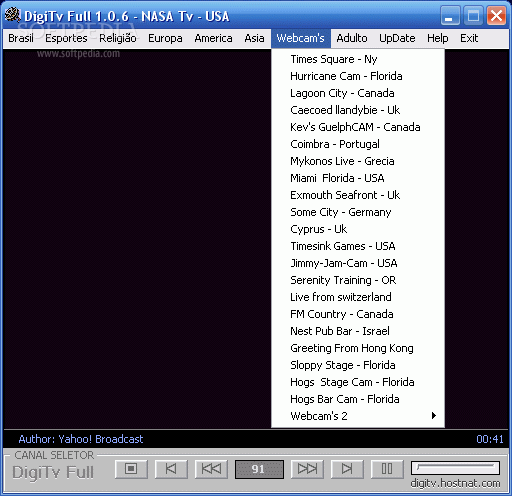Screen dimensions: 512x496
Task: Click the Author: Yahoo! Broadcast text
Action: 81,439
